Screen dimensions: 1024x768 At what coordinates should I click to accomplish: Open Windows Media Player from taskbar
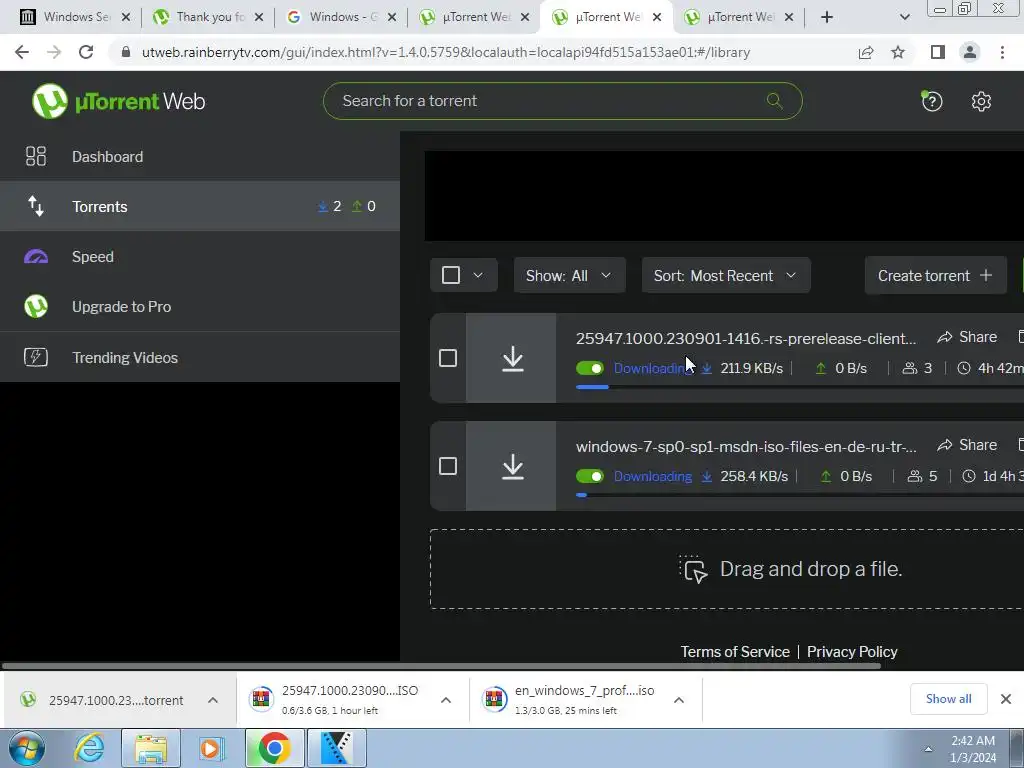pyautogui.click(x=212, y=748)
